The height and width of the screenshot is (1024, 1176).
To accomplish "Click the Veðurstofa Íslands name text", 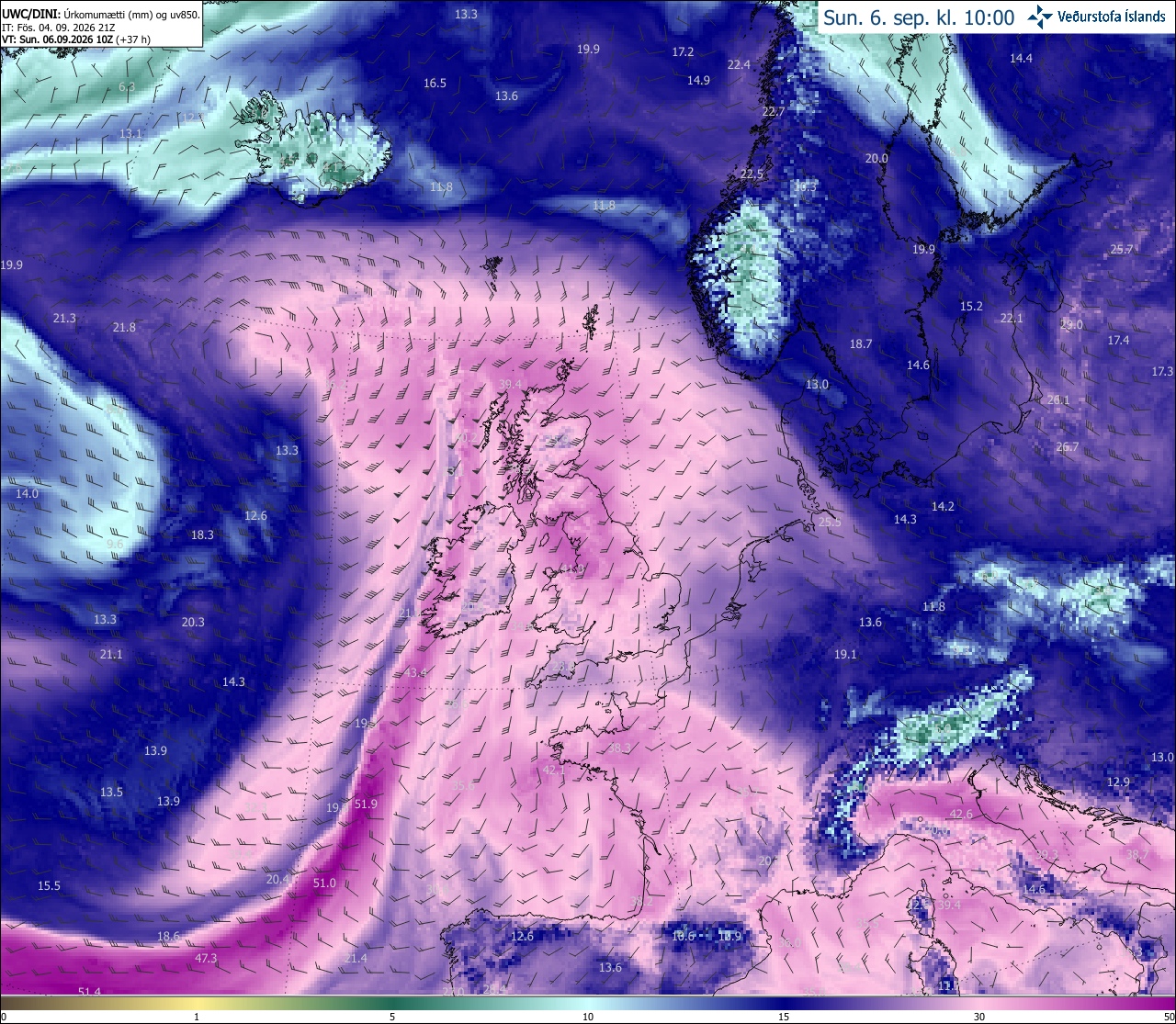I will pyautogui.click(x=1112, y=17).
